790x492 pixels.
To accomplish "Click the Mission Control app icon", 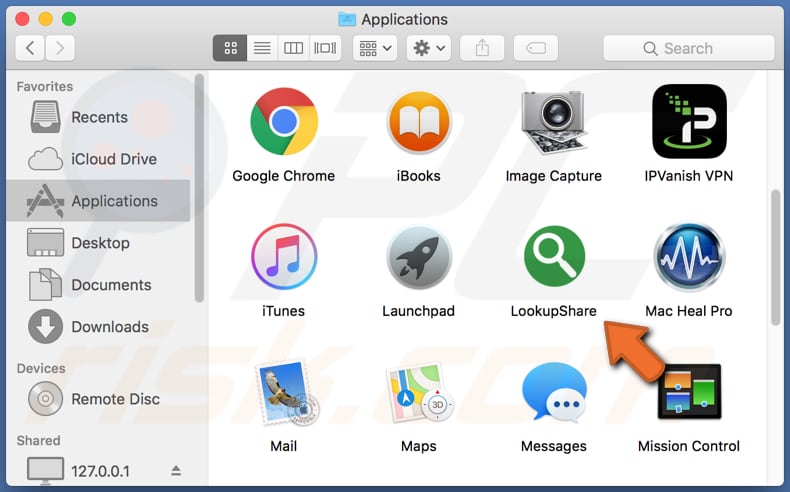I will tap(689, 391).
